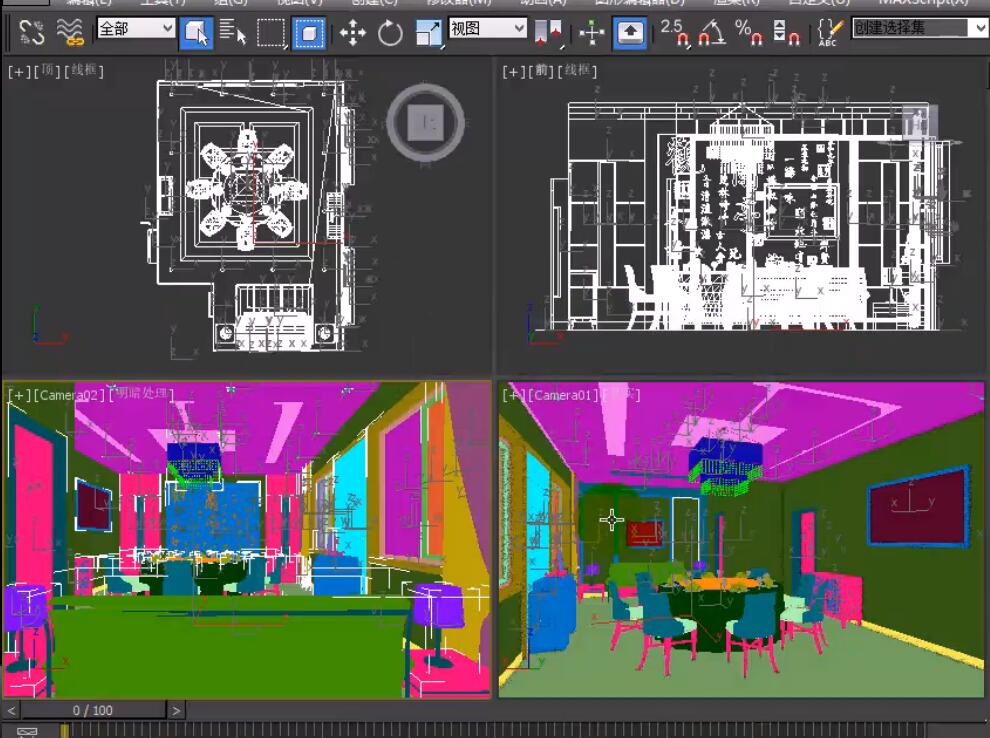Viewport: 990px width, 738px height.
Task: Choose the Select and Move tool
Action: [x=352, y=33]
